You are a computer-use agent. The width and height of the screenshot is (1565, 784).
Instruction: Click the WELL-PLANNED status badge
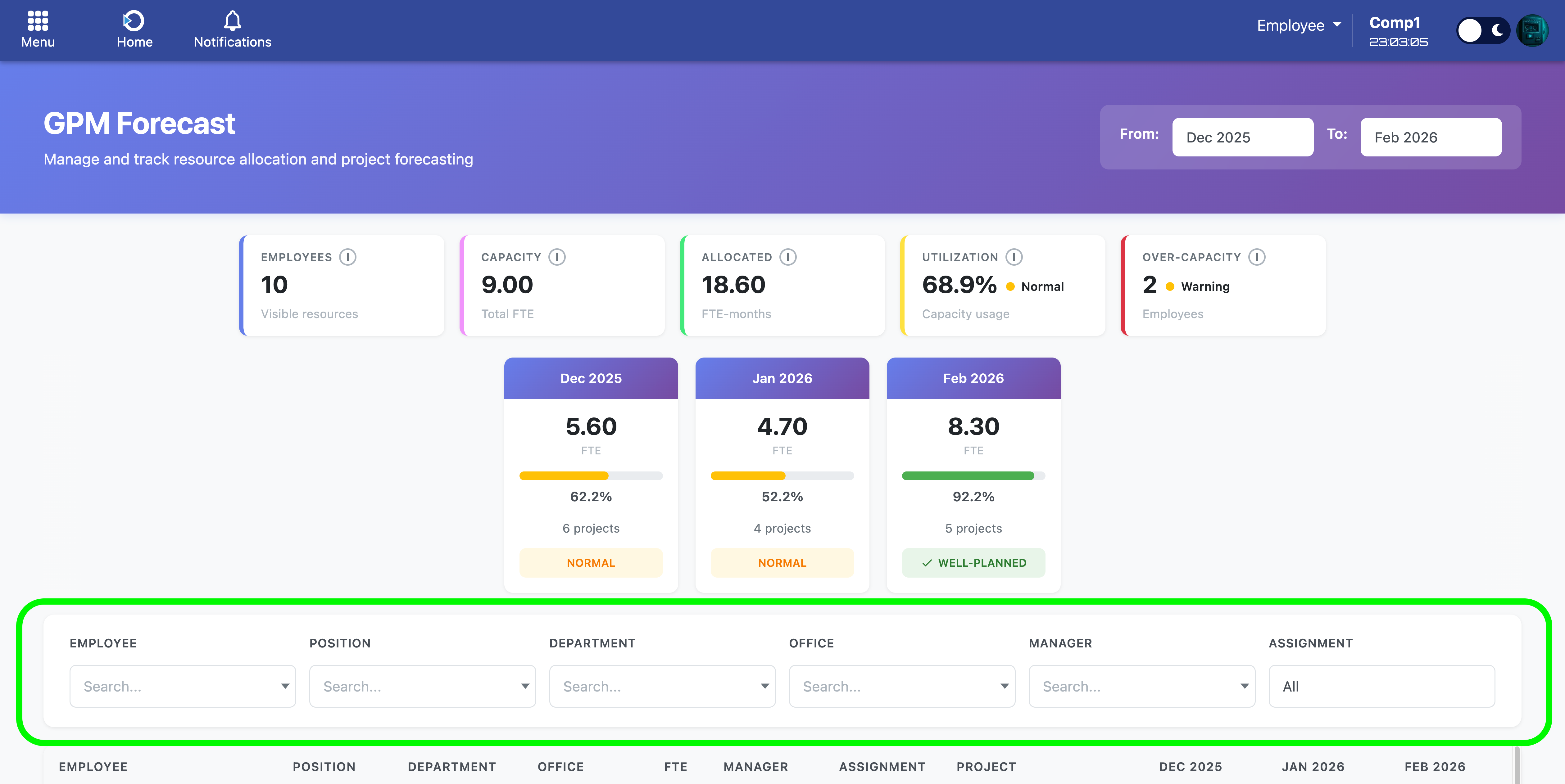point(973,563)
